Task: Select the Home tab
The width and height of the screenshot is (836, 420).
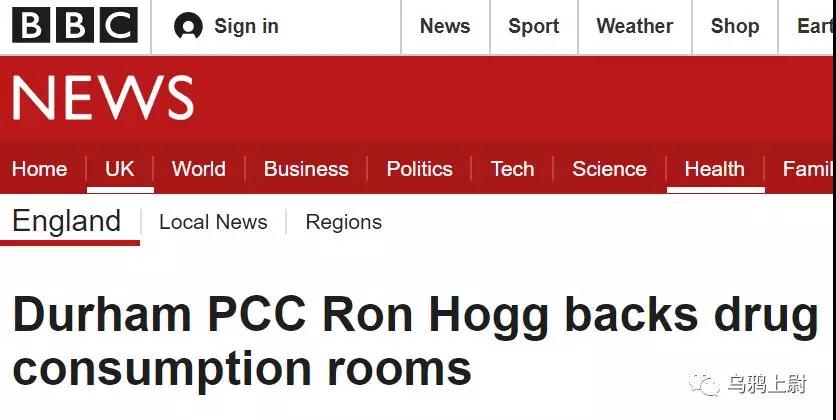Action: (40, 169)
